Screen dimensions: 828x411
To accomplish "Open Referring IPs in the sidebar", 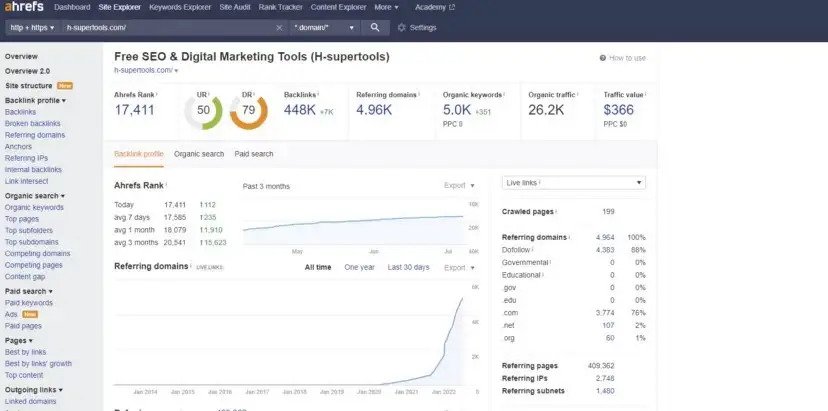I will point(26,158).
